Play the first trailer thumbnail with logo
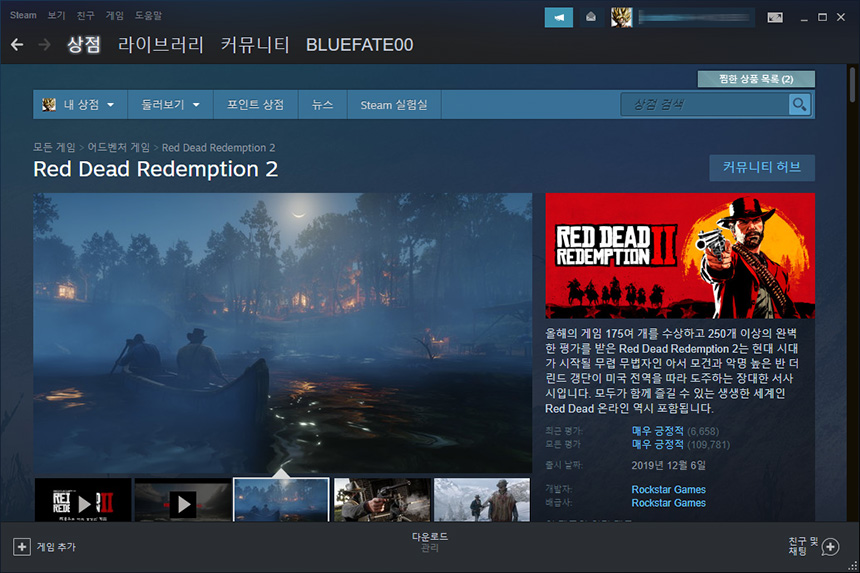Viewport: 860px width, 573px height. coord(83,501)
